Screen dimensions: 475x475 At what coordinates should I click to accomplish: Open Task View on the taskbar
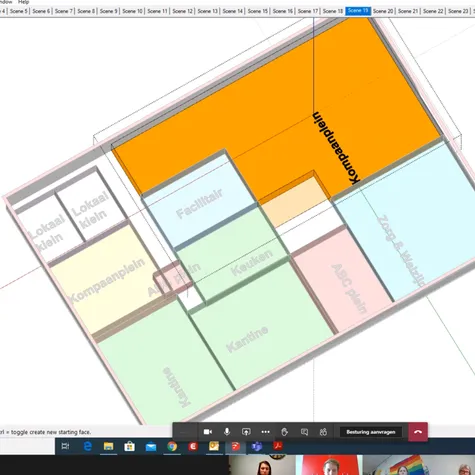point(65,446)
